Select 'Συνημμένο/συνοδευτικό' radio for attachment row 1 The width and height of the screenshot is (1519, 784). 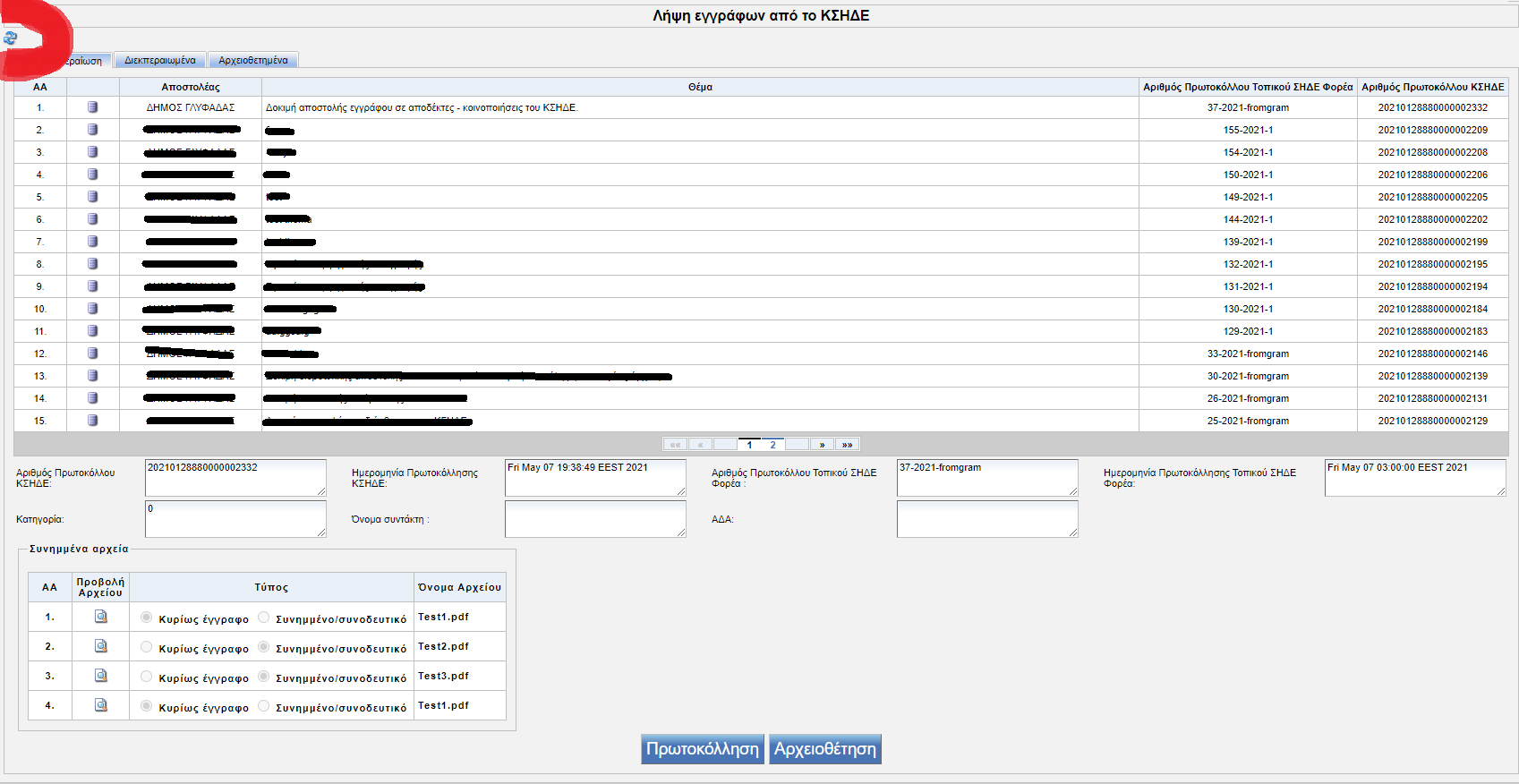click(x=264, y=618)
